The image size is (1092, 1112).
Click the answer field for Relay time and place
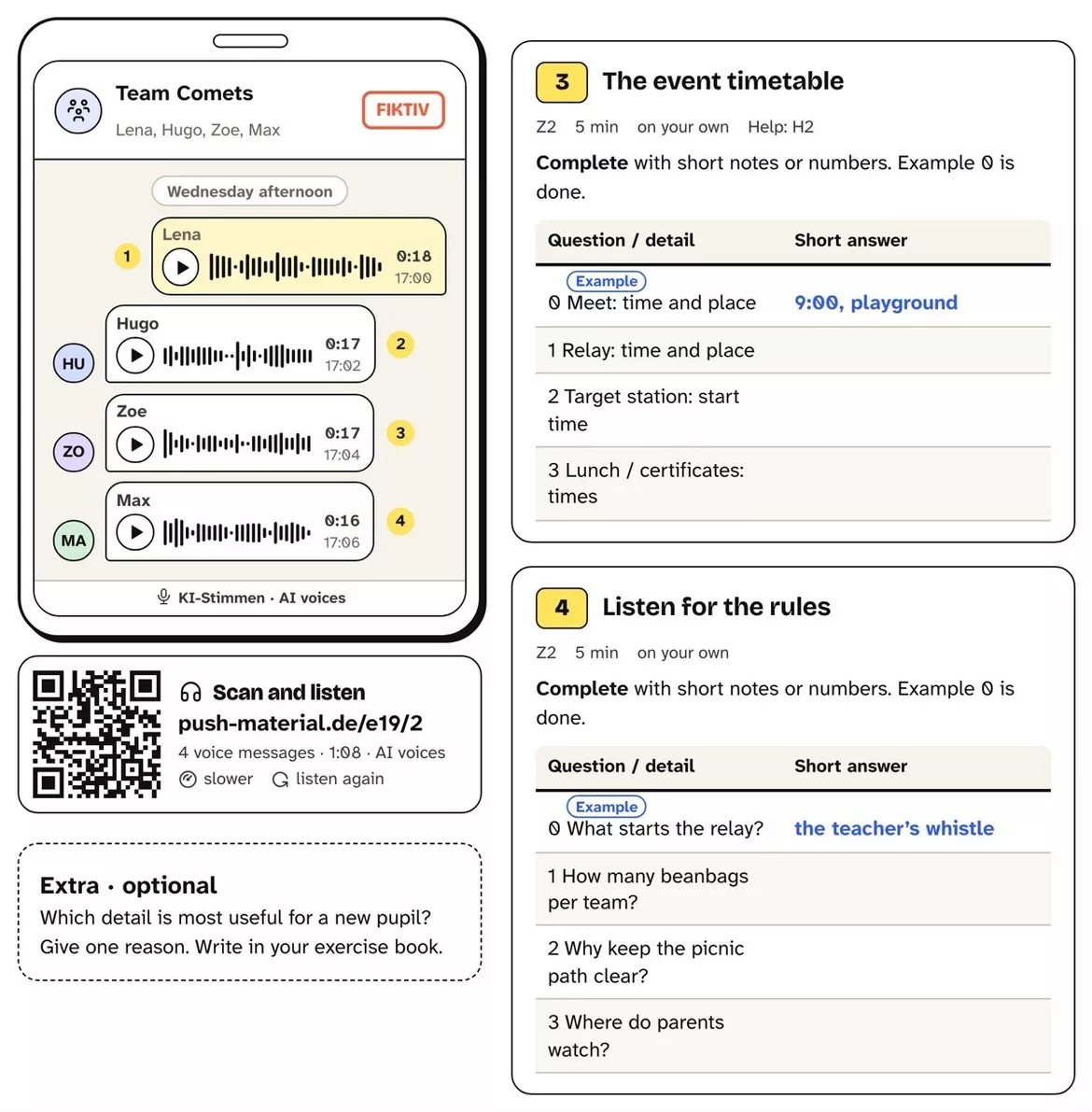point(922,350)
